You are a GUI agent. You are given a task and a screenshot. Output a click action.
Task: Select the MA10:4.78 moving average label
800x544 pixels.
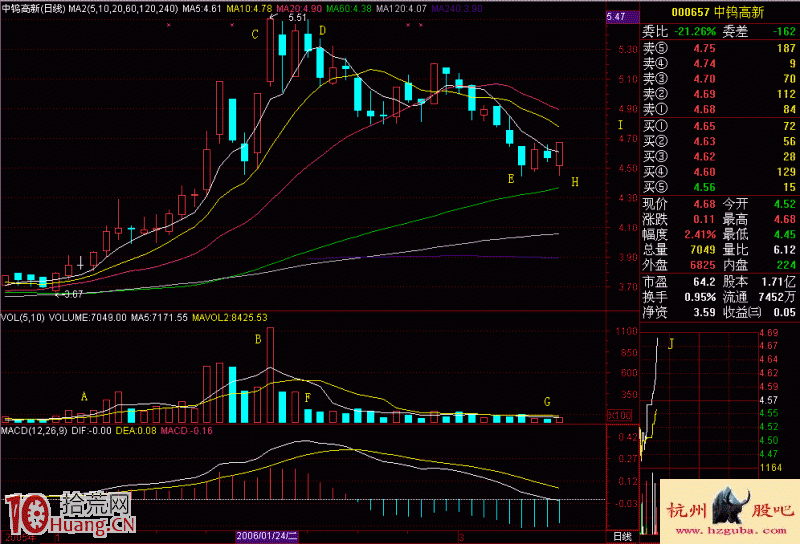pos(249,9)
